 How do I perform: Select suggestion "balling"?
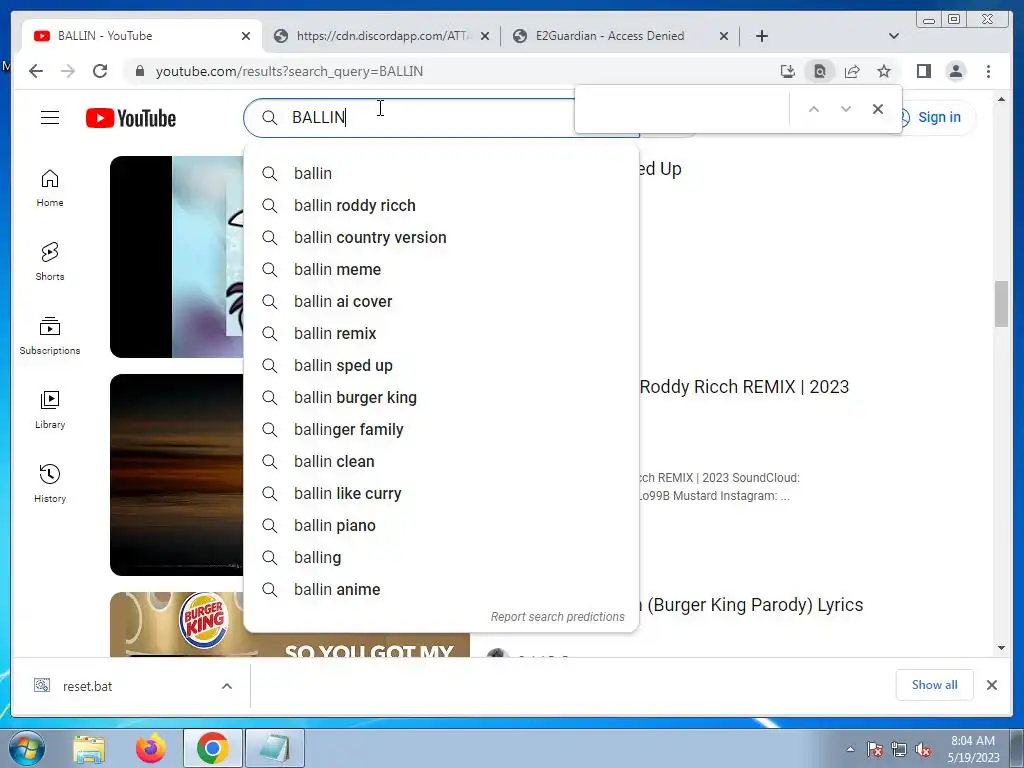click(x=441, y=557)
